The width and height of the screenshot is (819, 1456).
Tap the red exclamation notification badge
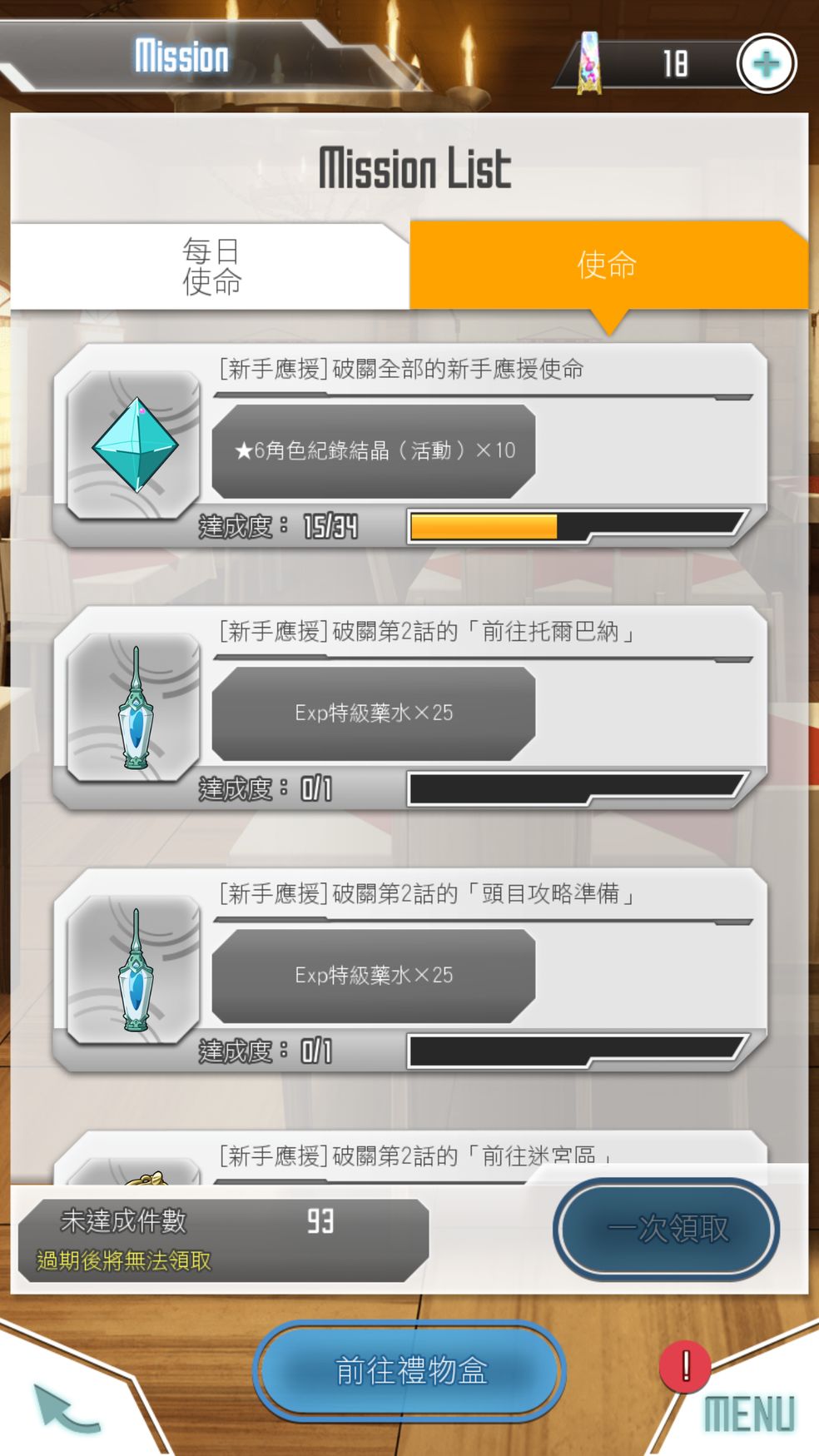[x=685, y=1367]
